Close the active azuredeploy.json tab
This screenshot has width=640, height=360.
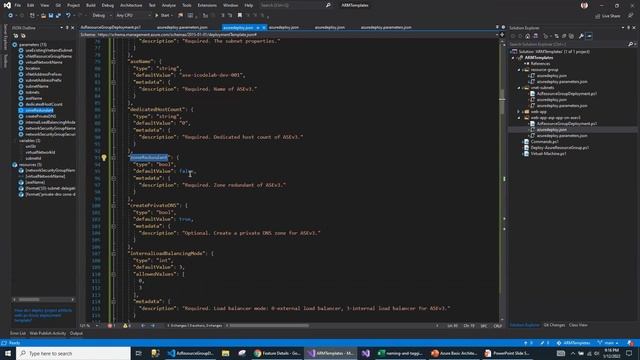[x=264, y=27]
